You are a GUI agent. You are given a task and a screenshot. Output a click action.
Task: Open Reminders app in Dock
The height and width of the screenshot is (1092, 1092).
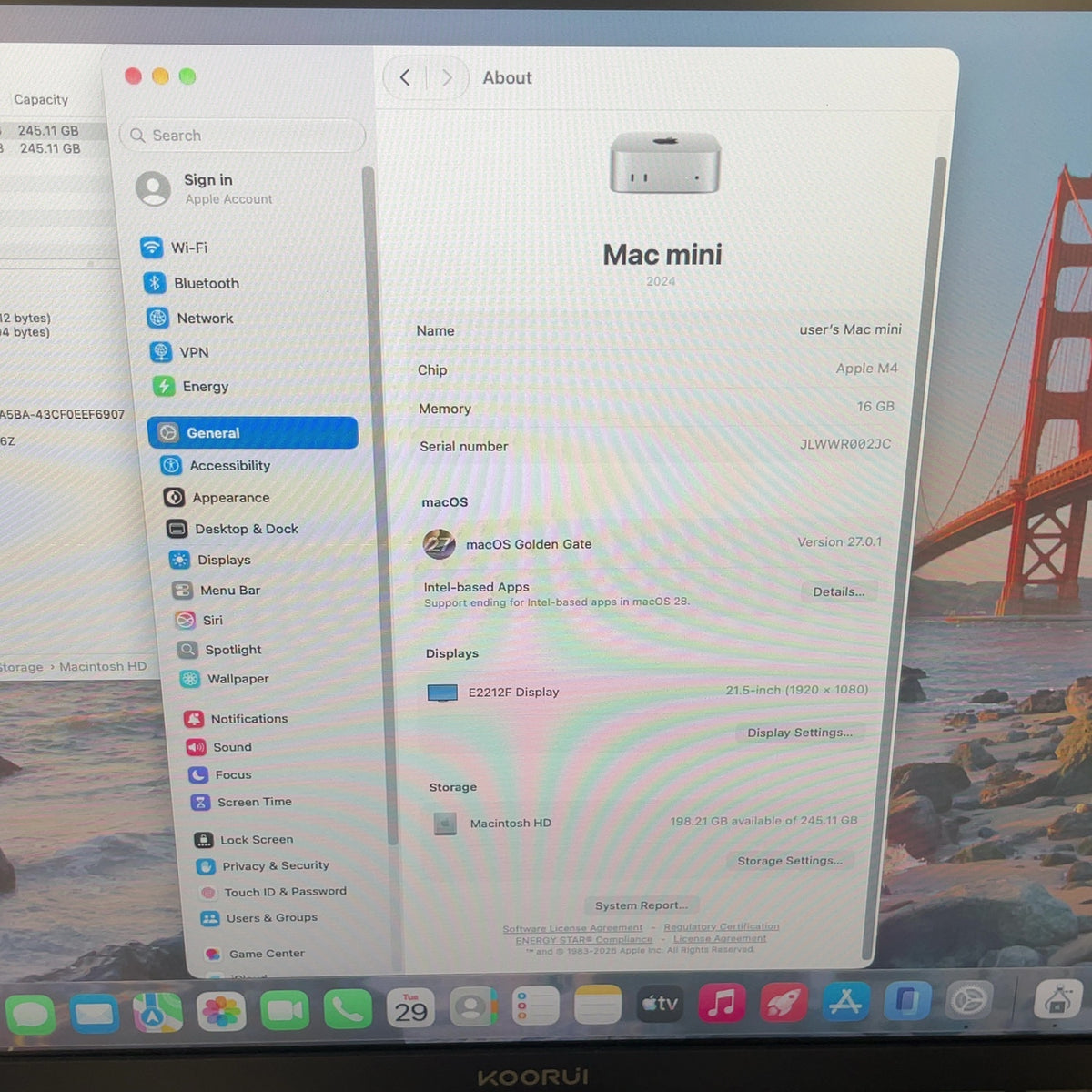535,1006
